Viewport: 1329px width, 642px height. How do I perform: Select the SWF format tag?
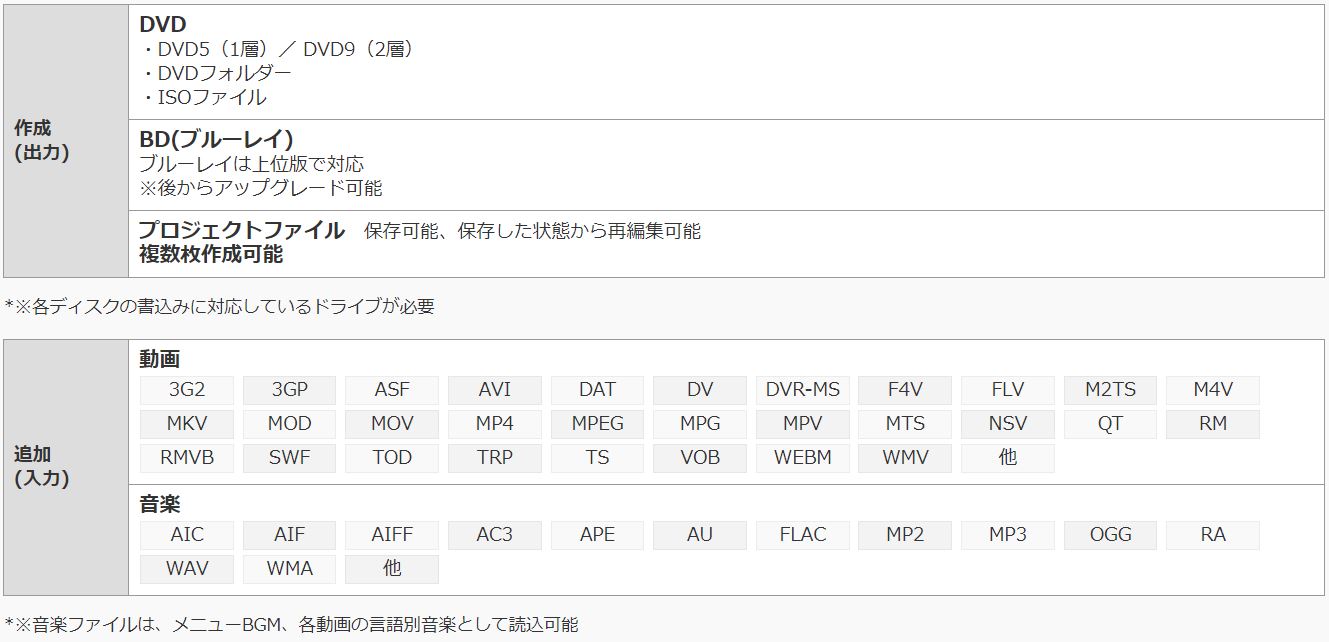(290, 458)
